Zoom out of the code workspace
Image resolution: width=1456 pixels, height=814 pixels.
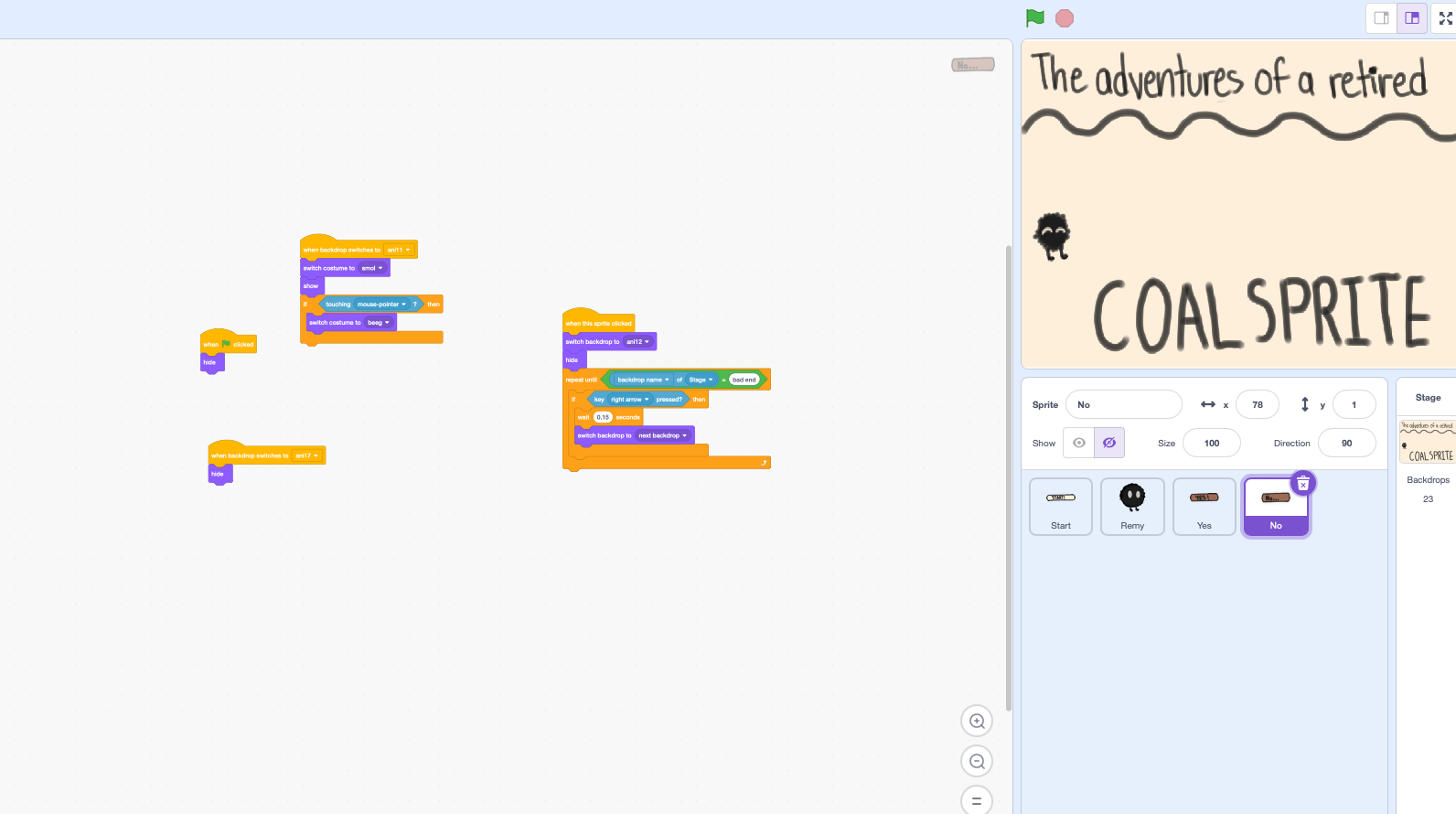tap(977, 761)
